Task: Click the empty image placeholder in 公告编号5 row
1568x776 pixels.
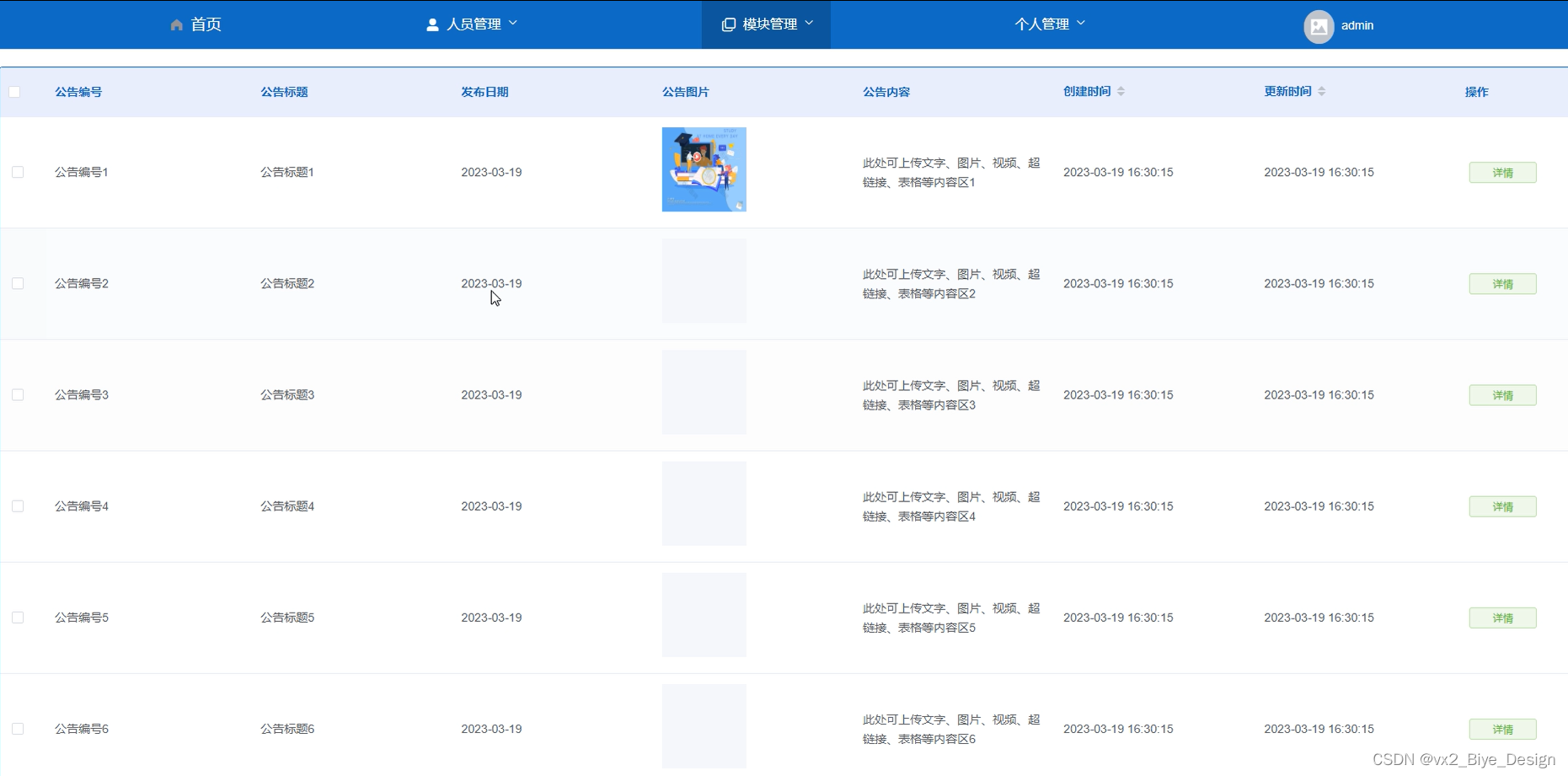Action: coord(704,614)
